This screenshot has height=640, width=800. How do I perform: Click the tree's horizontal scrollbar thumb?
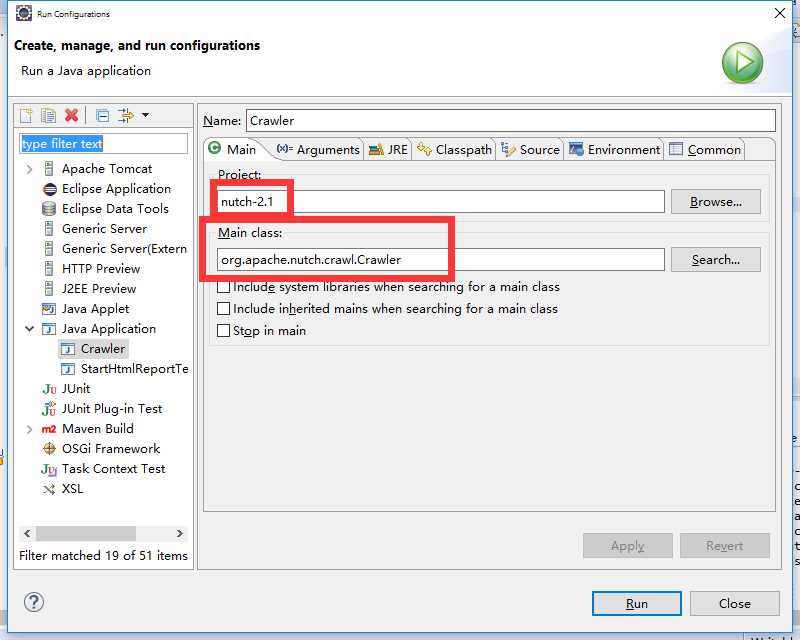point(86,533)
